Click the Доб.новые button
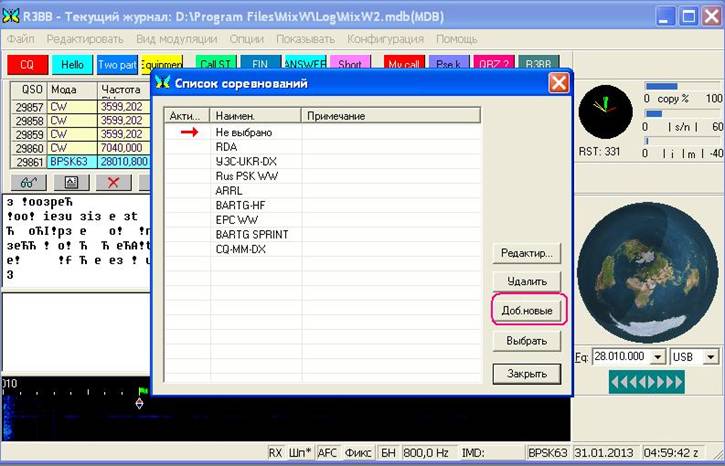Screen dimensions: 725x466 click(x=527, y=311)
